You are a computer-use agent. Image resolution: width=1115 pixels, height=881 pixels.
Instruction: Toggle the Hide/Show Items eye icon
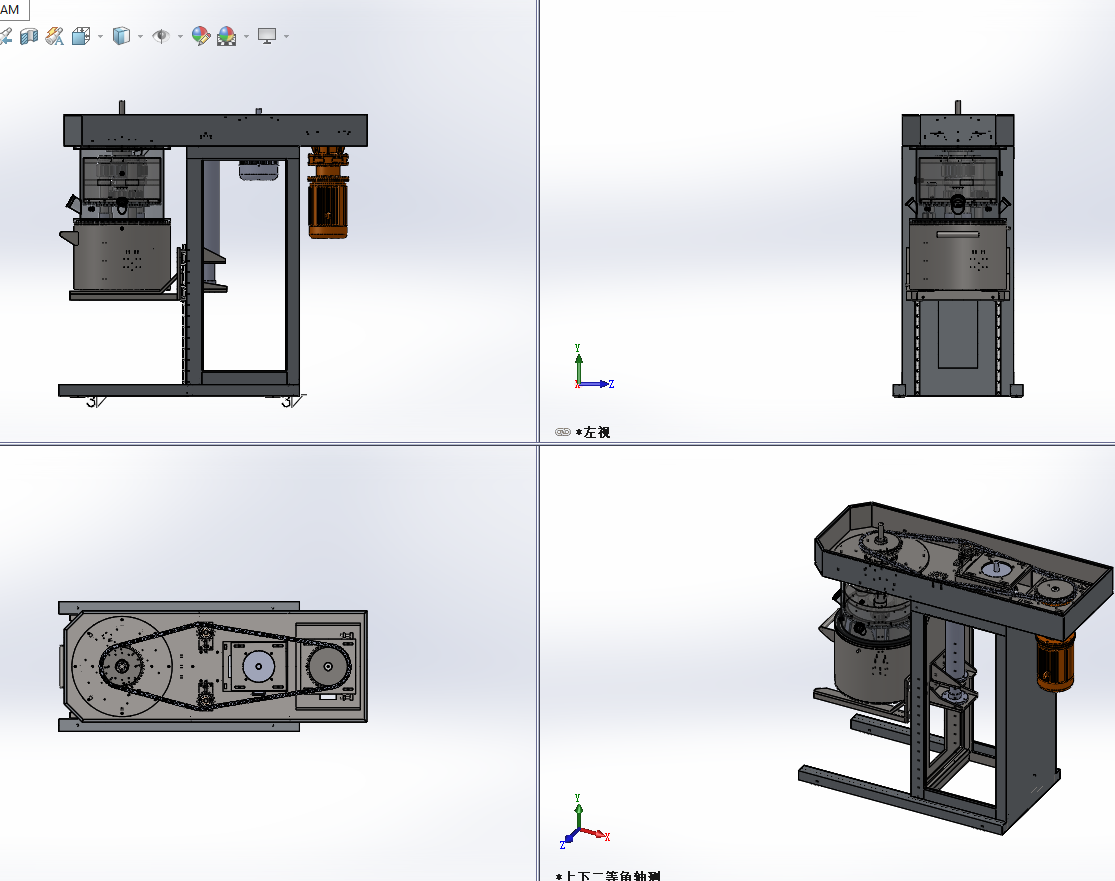click(161, 36)
